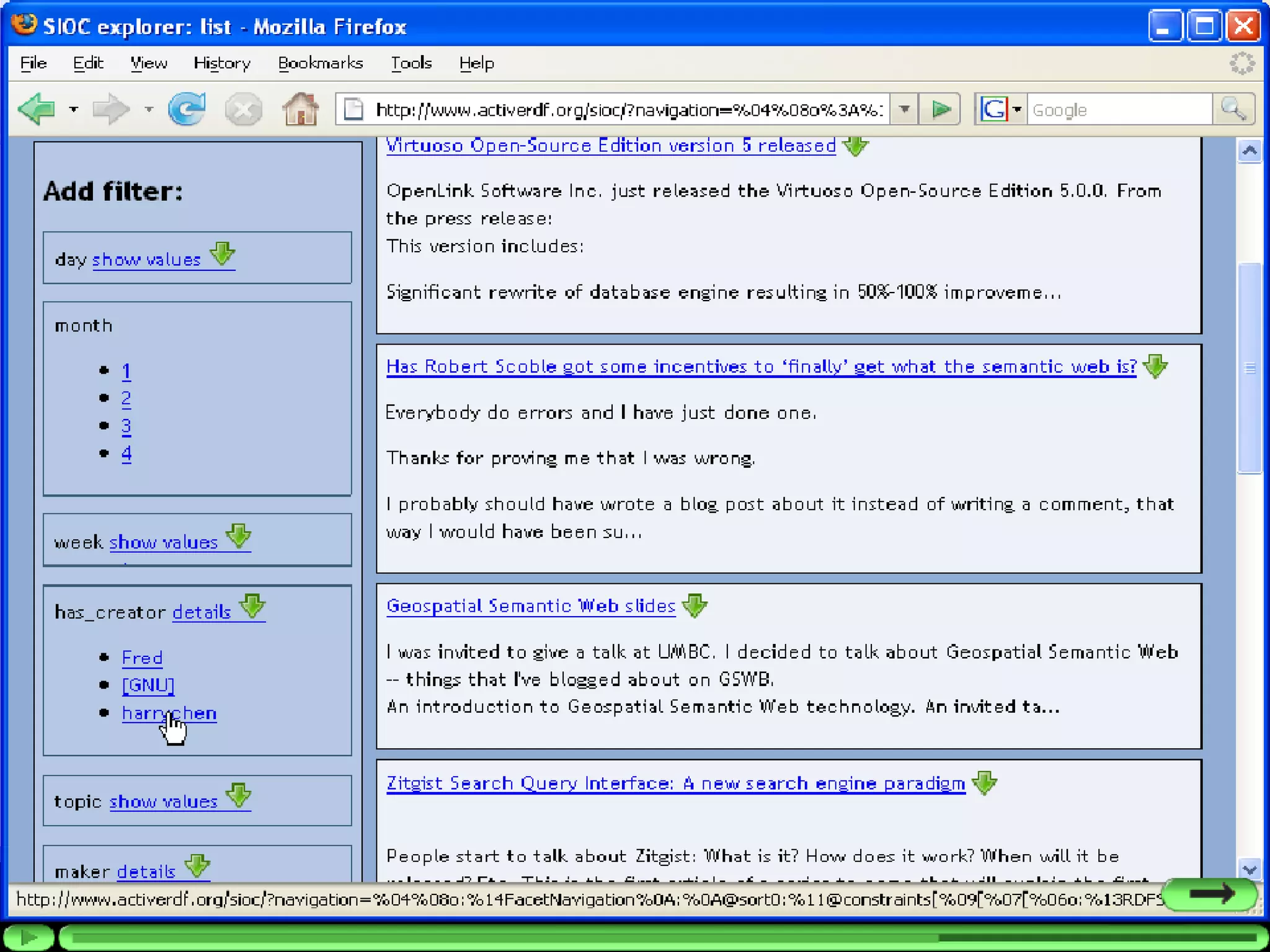
Task: Open Zitgist Search Query Interface post
Action: tap(676, 783)
